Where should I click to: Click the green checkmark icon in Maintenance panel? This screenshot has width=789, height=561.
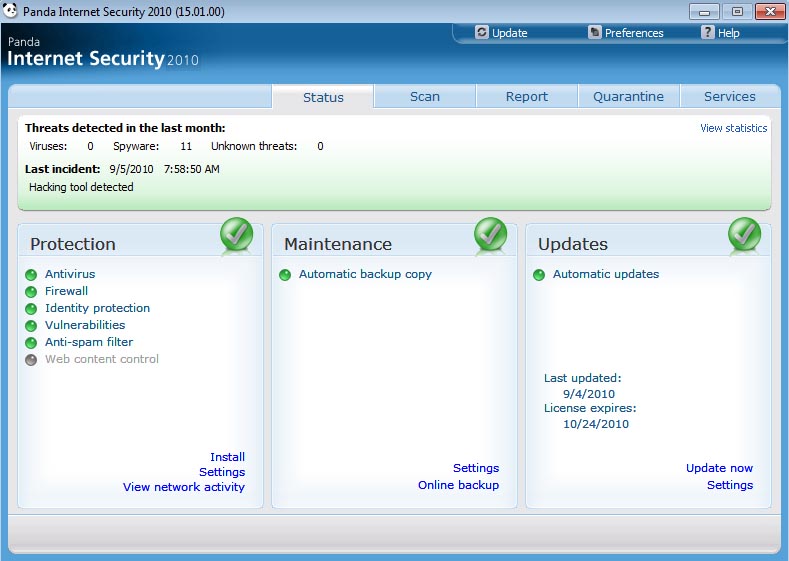click(492, 235)
